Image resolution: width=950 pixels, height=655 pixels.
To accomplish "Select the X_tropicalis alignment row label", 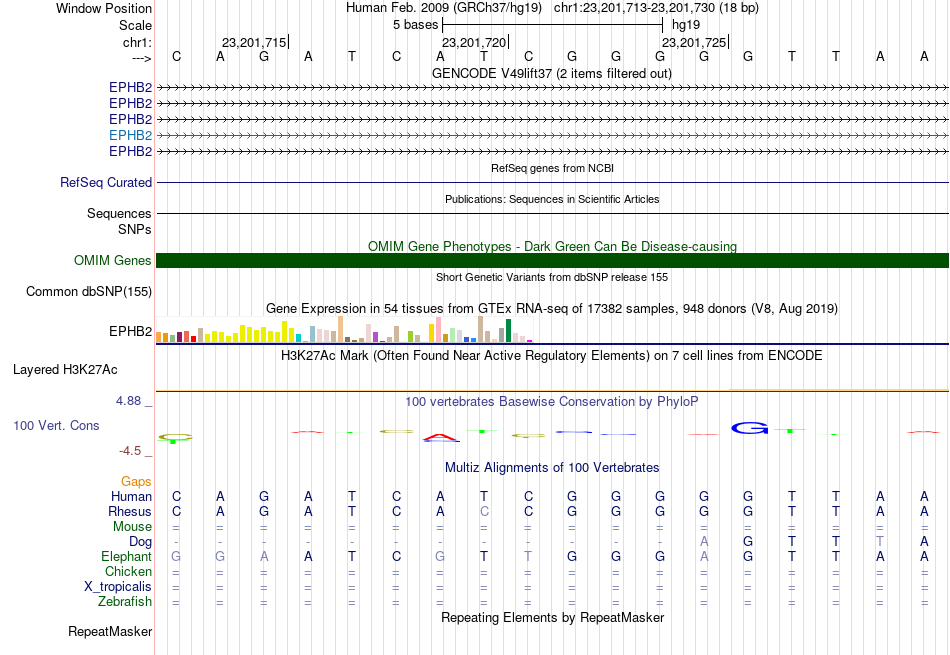I will tap(118, 587).
